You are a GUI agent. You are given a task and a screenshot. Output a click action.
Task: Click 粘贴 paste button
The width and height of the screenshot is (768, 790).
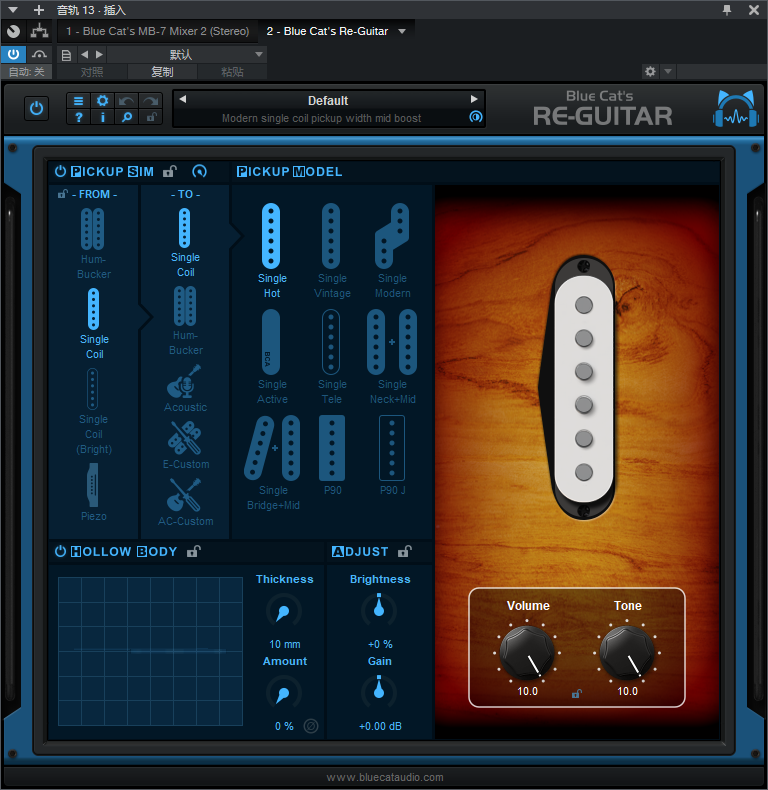tap(232, 72)
